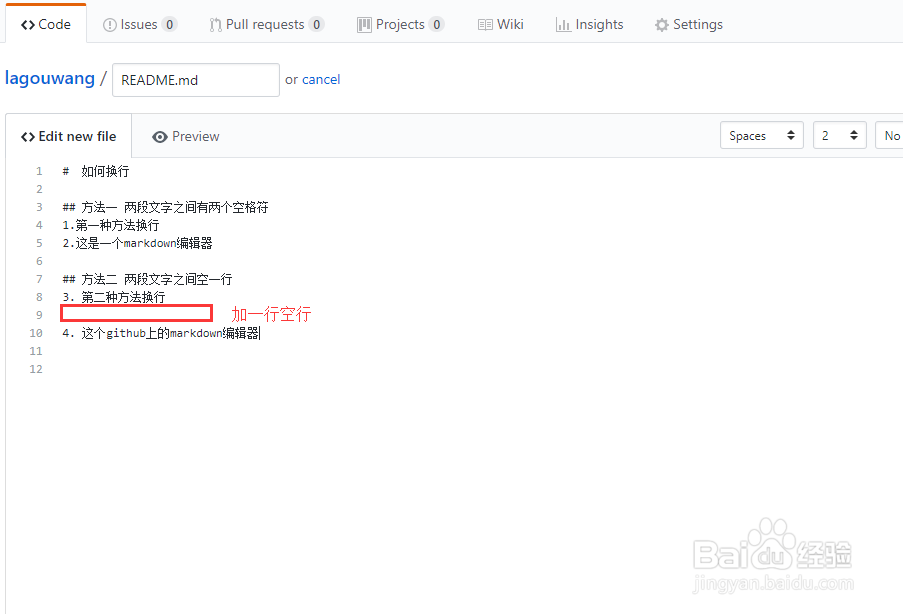Screen dimensions: 903x614
Task: Click the Projects board icon
Action: pyautogui.click(x=364, y=25)
